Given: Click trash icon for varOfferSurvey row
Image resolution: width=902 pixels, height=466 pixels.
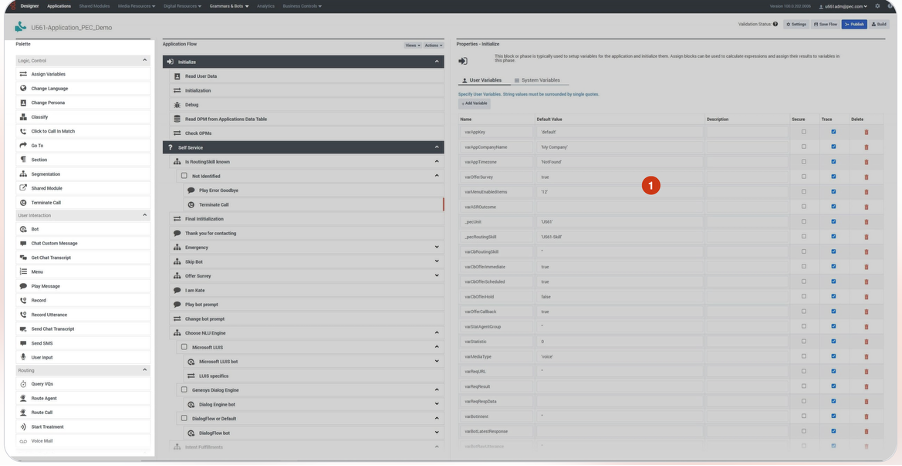Looking at the screenshot, I should coord(866,177).
